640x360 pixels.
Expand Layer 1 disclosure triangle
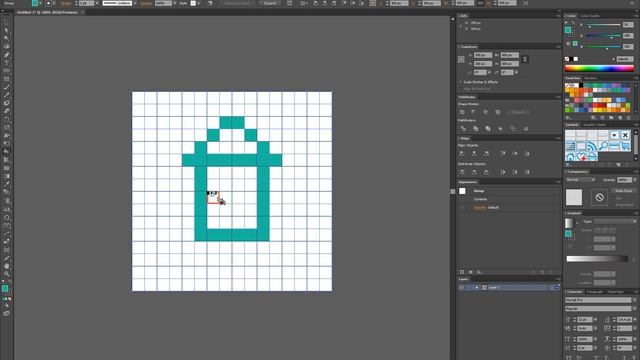tap(476, 287)
